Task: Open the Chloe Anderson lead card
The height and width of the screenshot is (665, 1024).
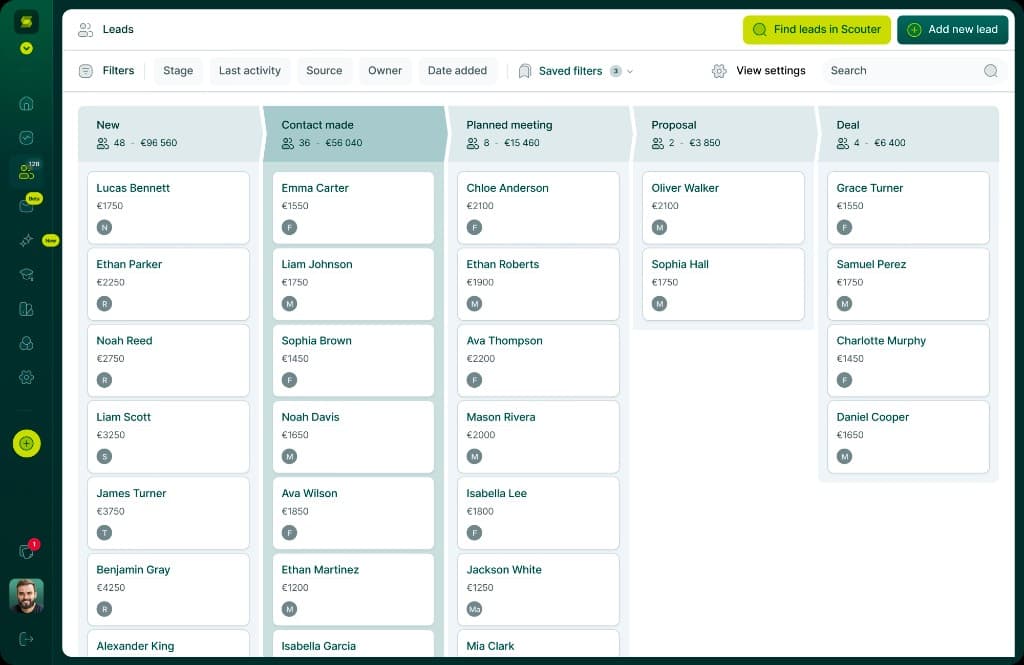Action: [x=538, y=208]
